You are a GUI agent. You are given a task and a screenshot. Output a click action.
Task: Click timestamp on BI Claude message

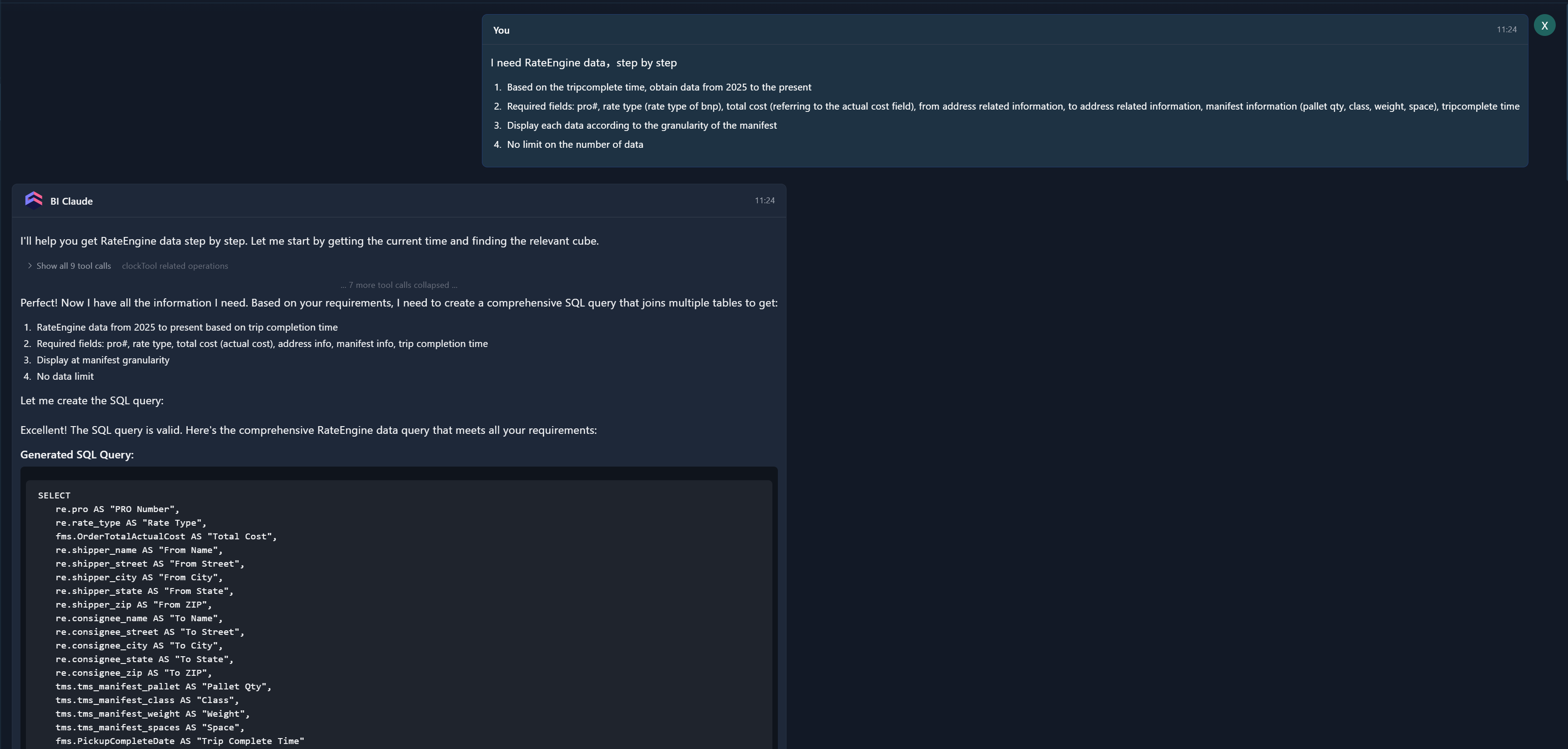765,201
